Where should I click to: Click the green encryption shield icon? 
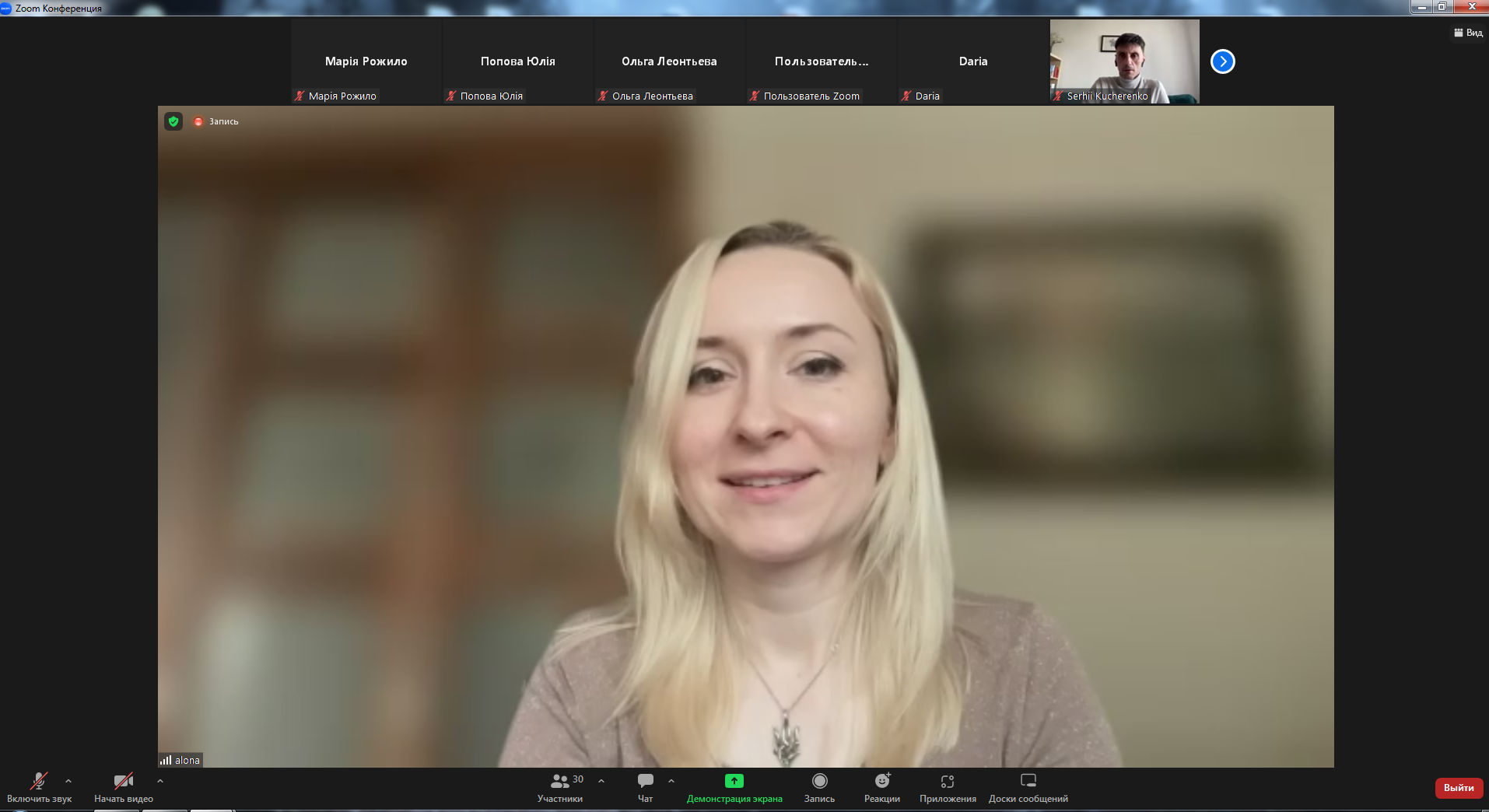click(x=173, y=121)
